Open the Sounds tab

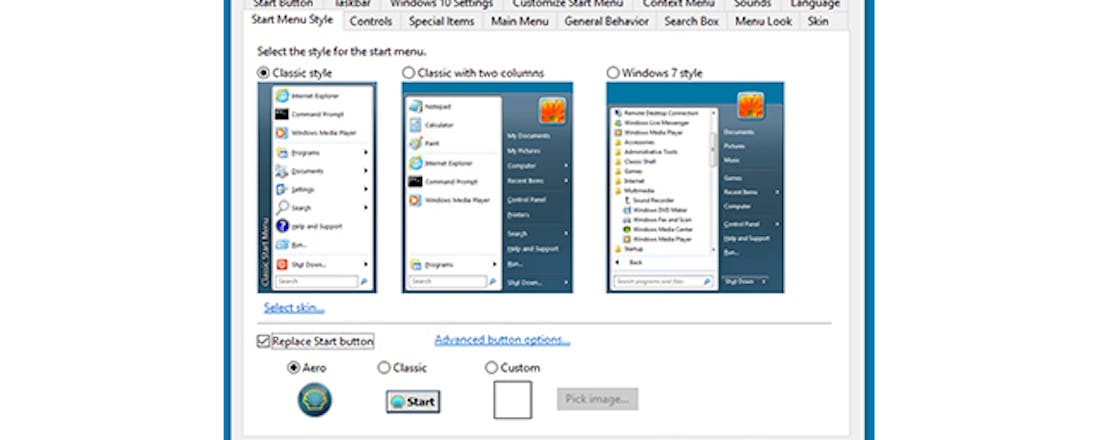pos(752,4)
